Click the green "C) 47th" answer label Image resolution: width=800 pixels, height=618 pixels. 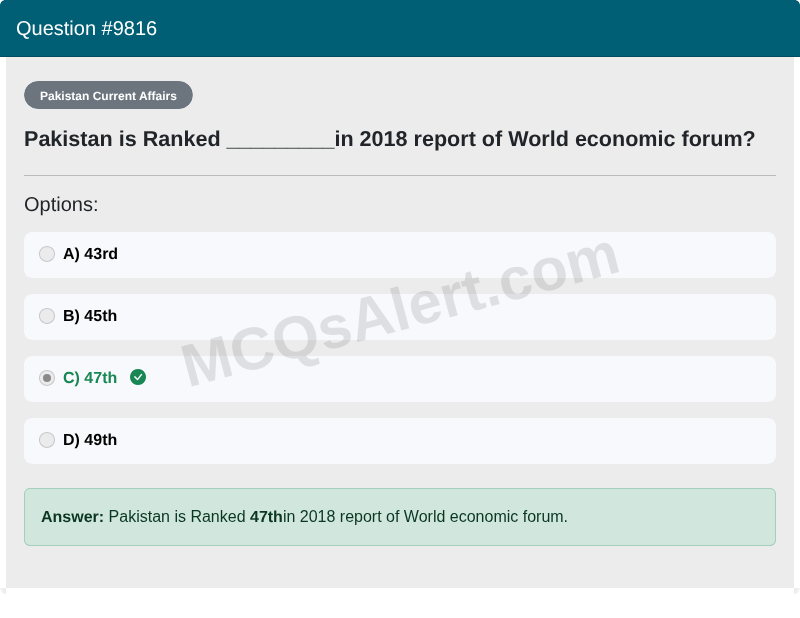pyautogui.click(x=90, y=378)
